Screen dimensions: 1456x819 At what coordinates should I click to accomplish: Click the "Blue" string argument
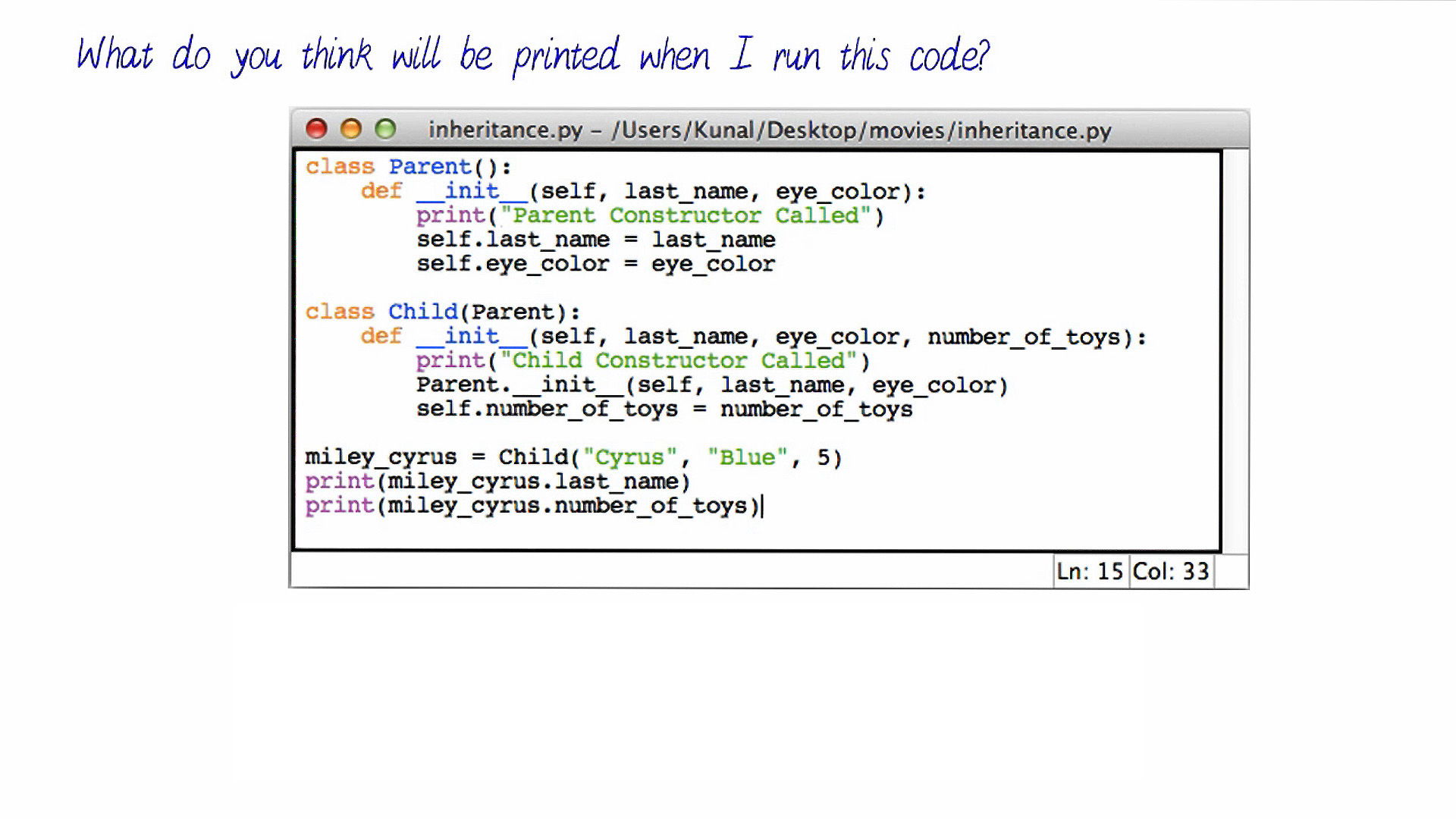(x=747, y=457)
